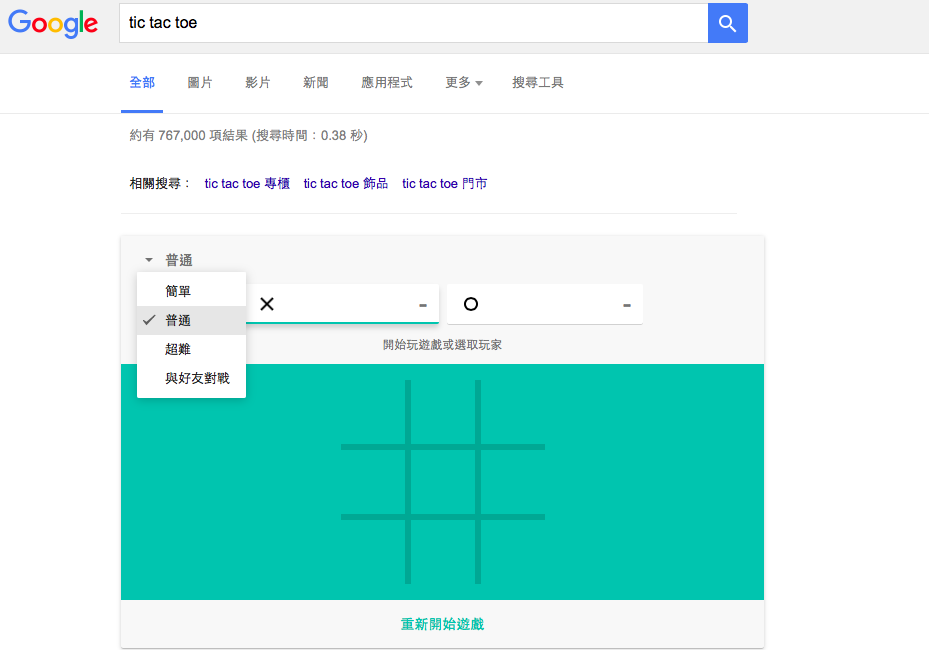
Task: Select 與好友對戰 mode
Action: [x=191, y=379]
